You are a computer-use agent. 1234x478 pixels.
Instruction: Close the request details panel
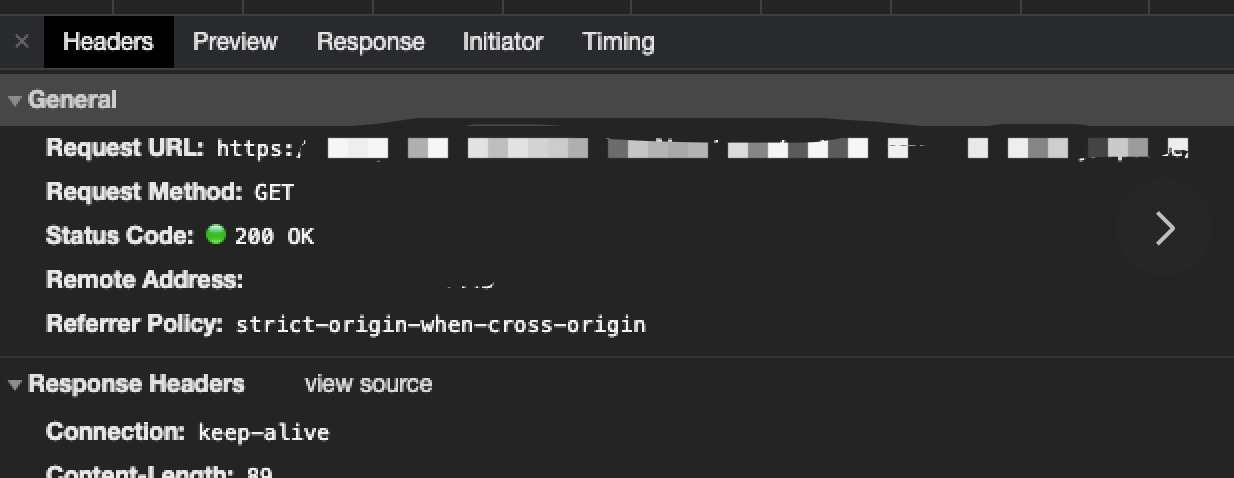pos(22,42)
